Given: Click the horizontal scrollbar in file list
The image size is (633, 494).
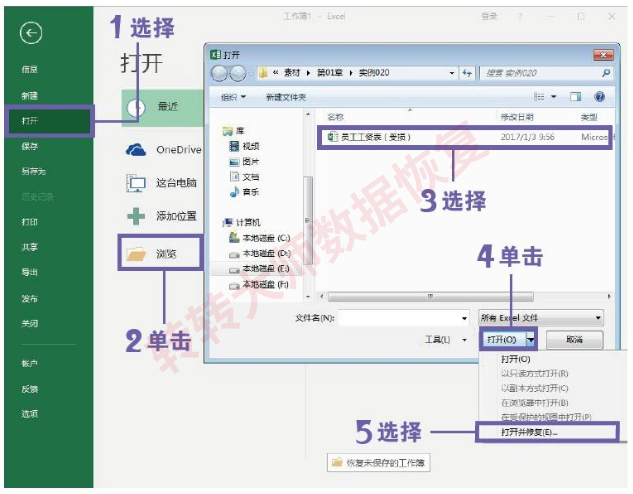Looking at the screenshot, I should pyautogui.click(x=430, y=297).
